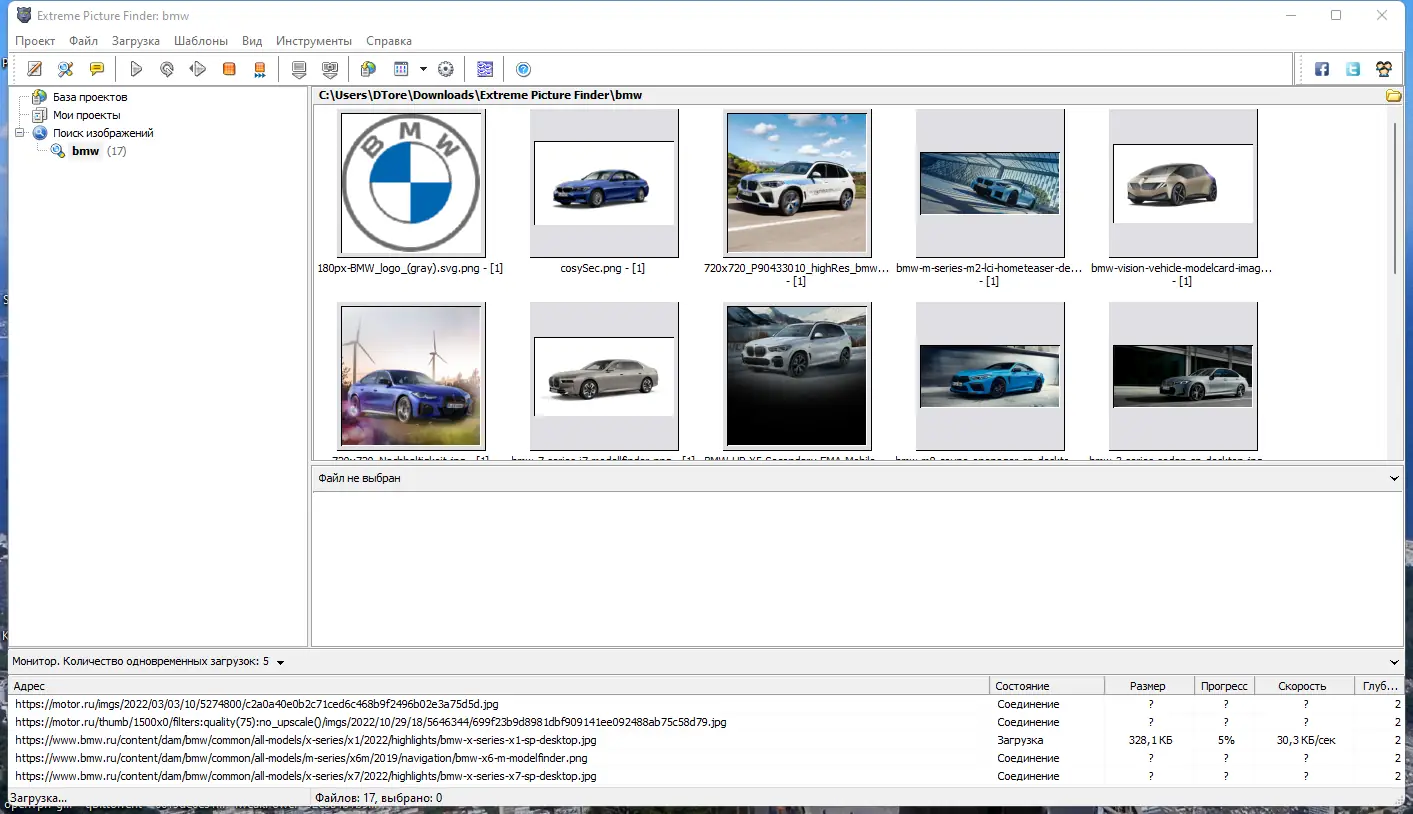The image size is (1413, 814).
Task: Open simultaneous downloads count dropdown
Action: pos(280,662)
